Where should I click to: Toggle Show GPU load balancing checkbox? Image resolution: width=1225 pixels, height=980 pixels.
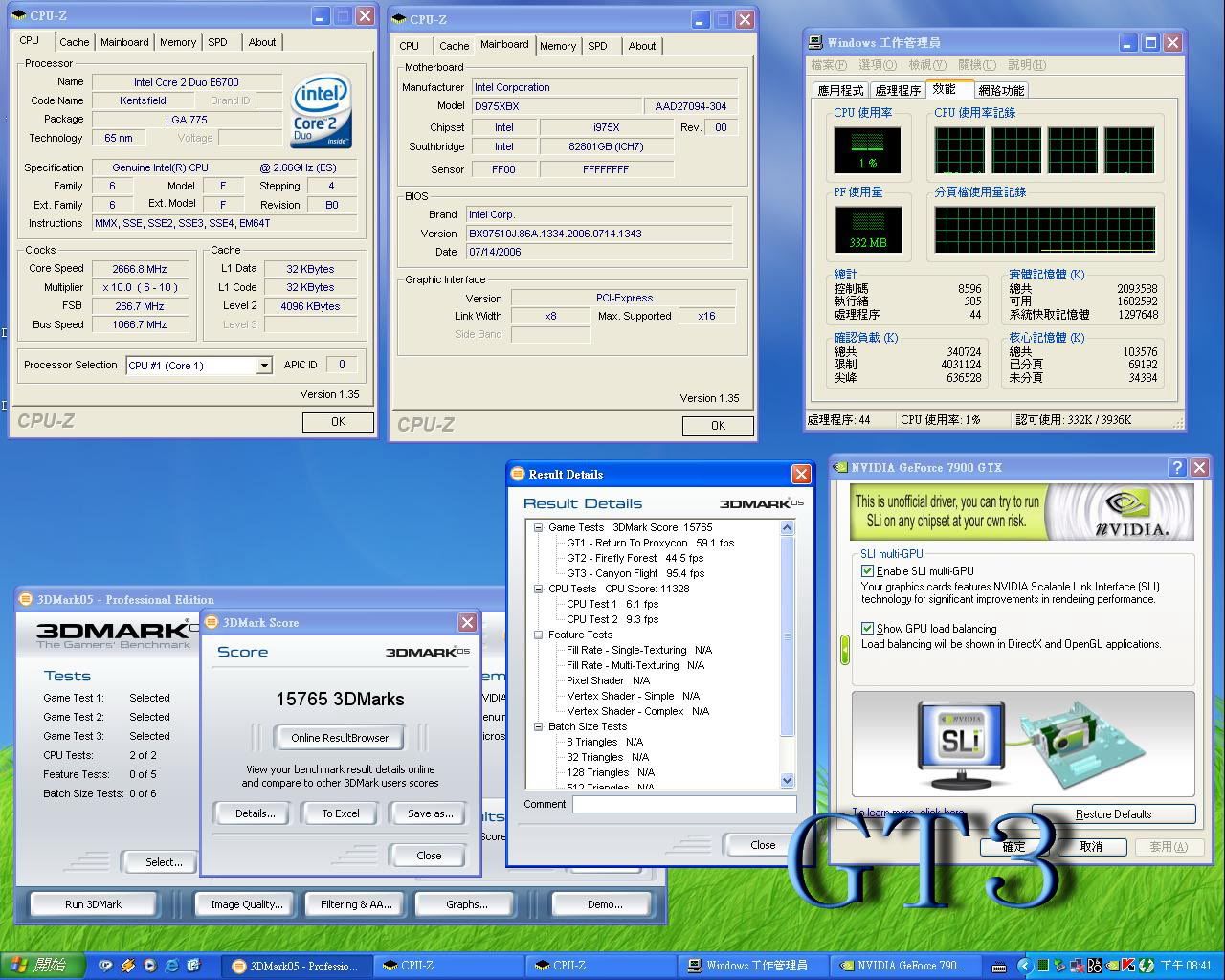tap(867, 629)
